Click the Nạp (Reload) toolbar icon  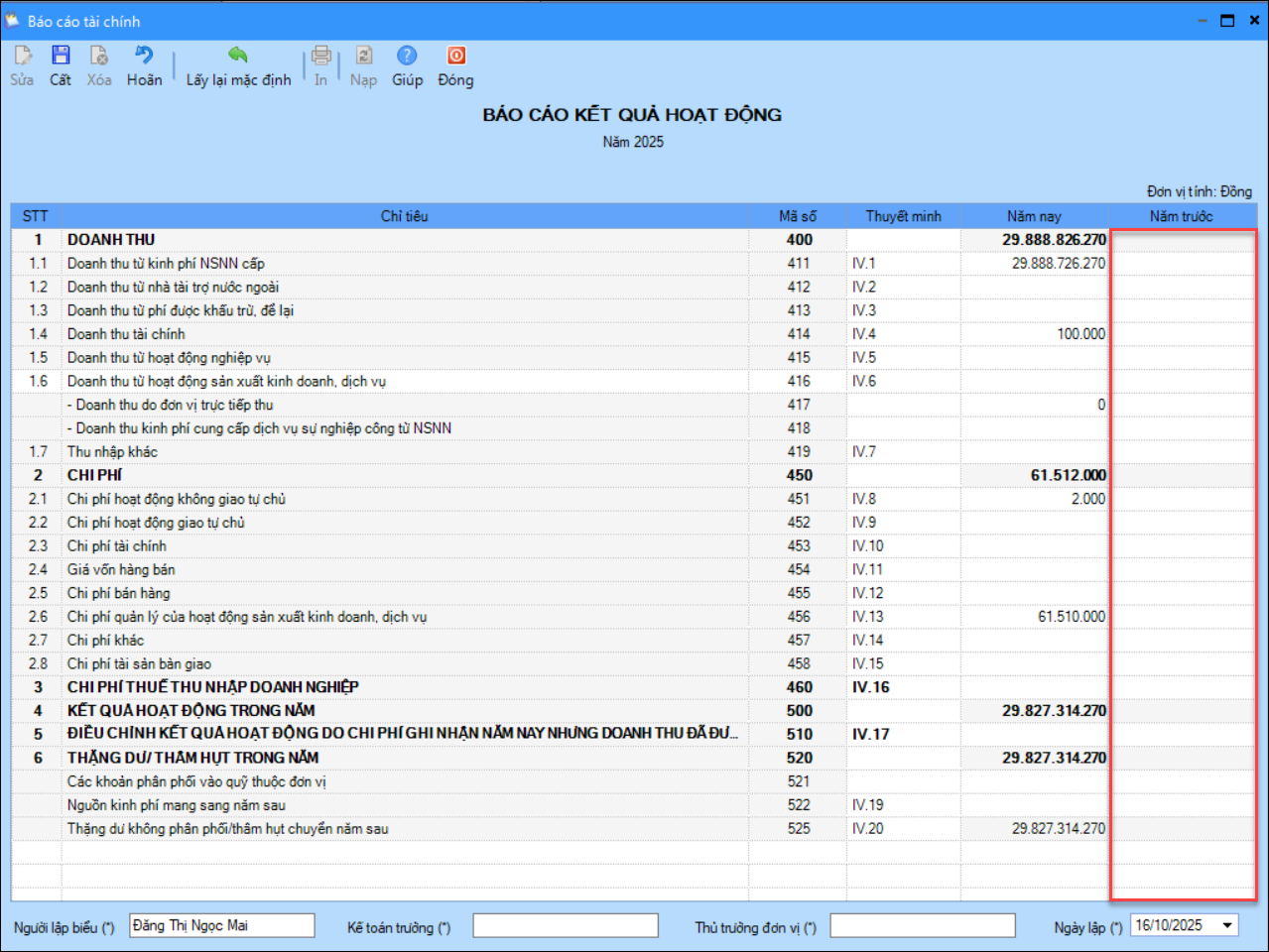363,57
